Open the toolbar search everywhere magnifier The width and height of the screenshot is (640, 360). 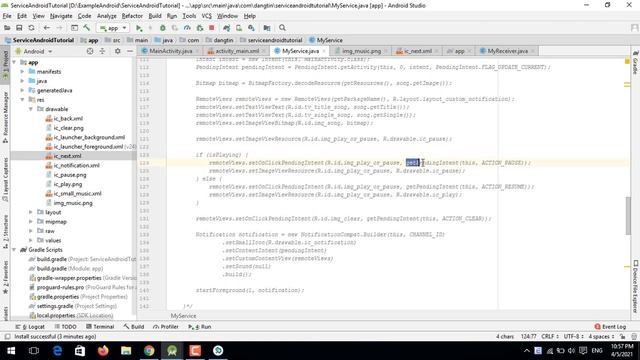(282, 28)
